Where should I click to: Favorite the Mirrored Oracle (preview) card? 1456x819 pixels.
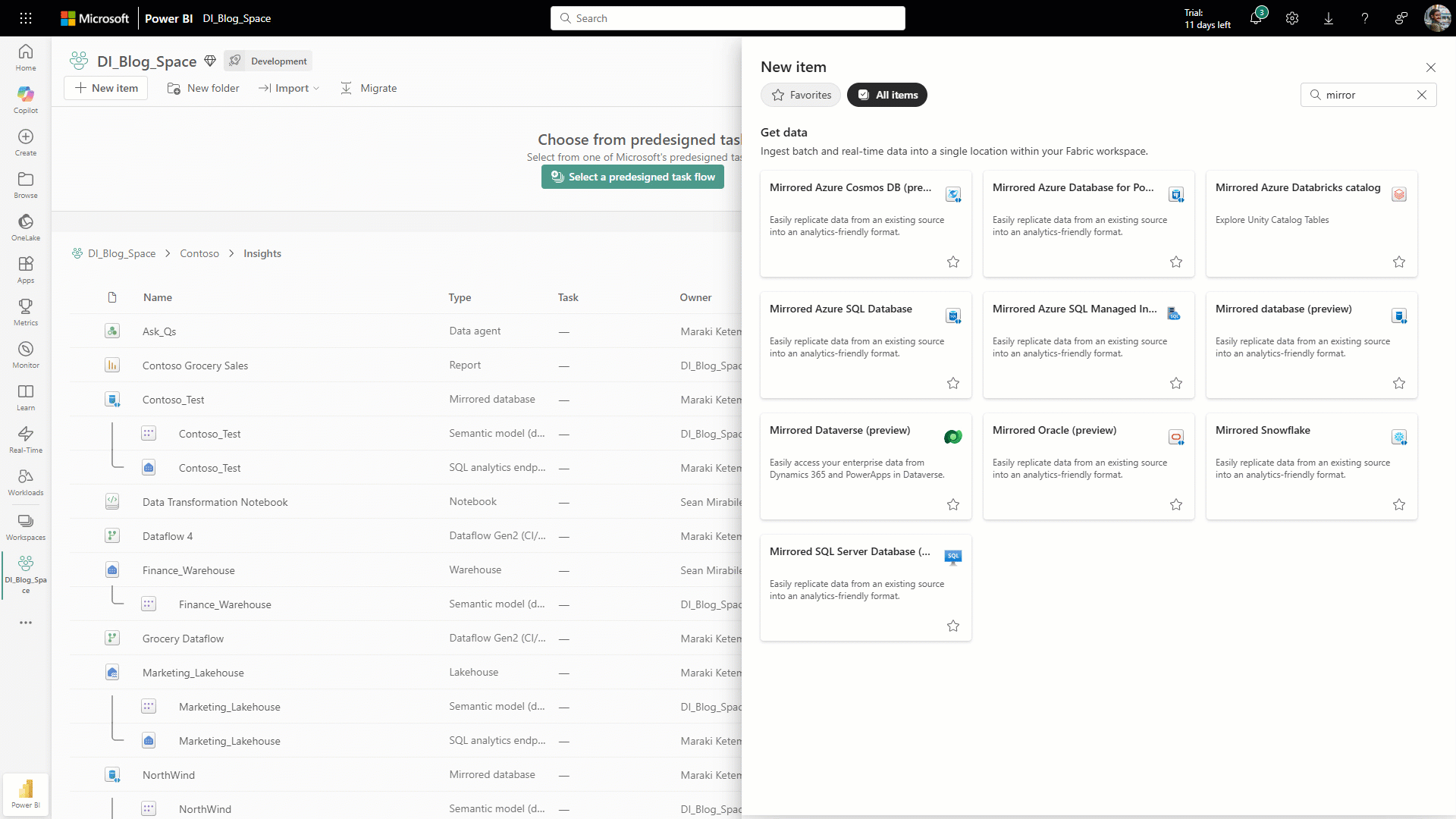click(1176, 504)
